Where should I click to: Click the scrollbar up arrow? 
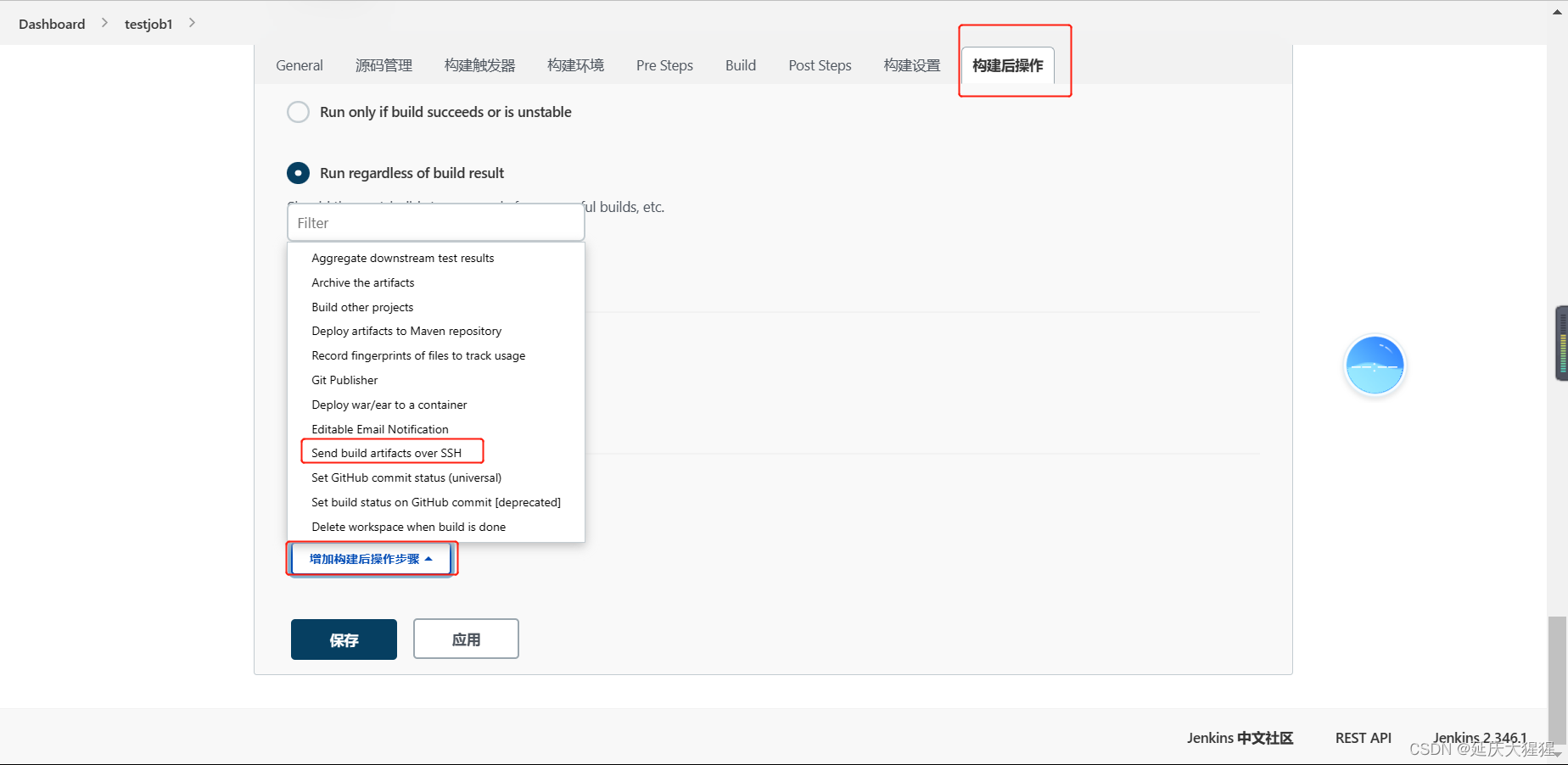point(1558,11)
